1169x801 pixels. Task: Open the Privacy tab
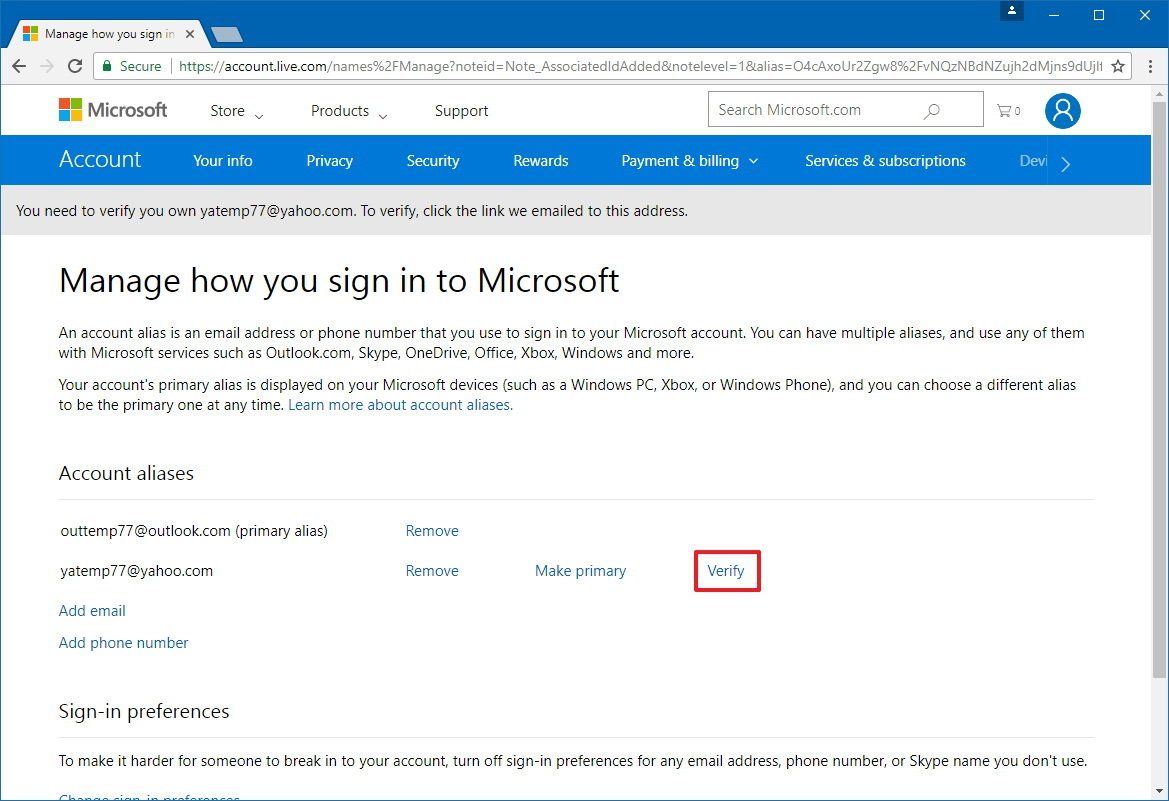[x=330, y=161]
